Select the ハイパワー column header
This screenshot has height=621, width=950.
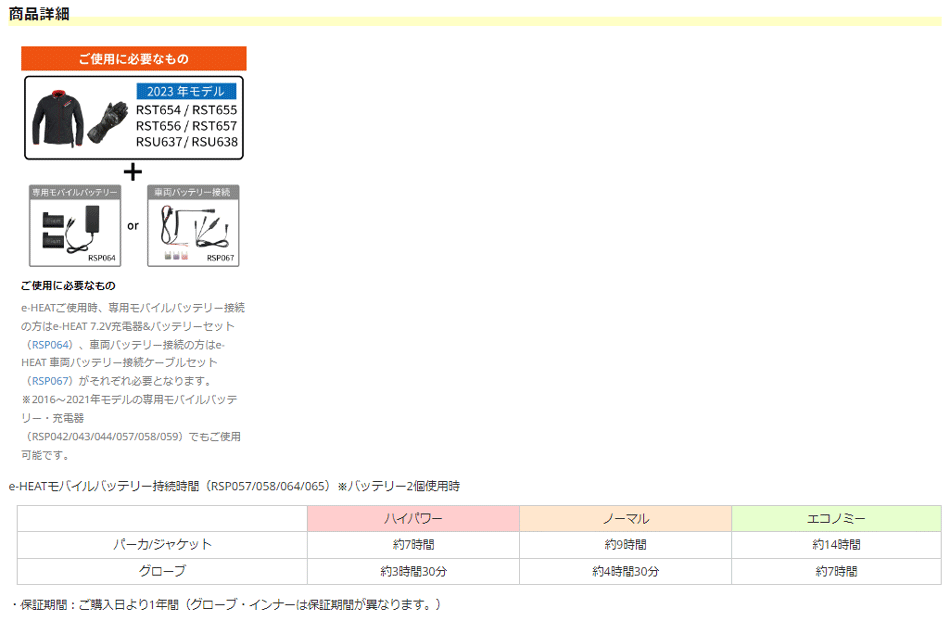pos(413,519)
